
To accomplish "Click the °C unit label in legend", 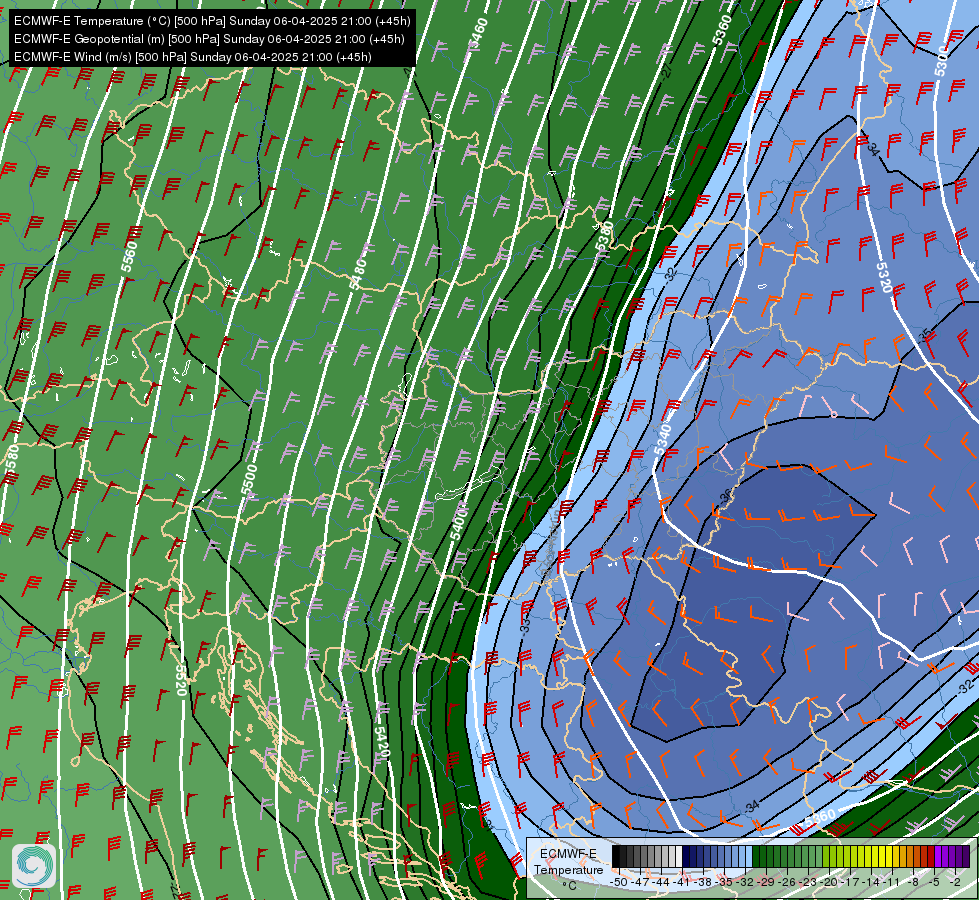I will pyautogui.click(x=569, y=886).
